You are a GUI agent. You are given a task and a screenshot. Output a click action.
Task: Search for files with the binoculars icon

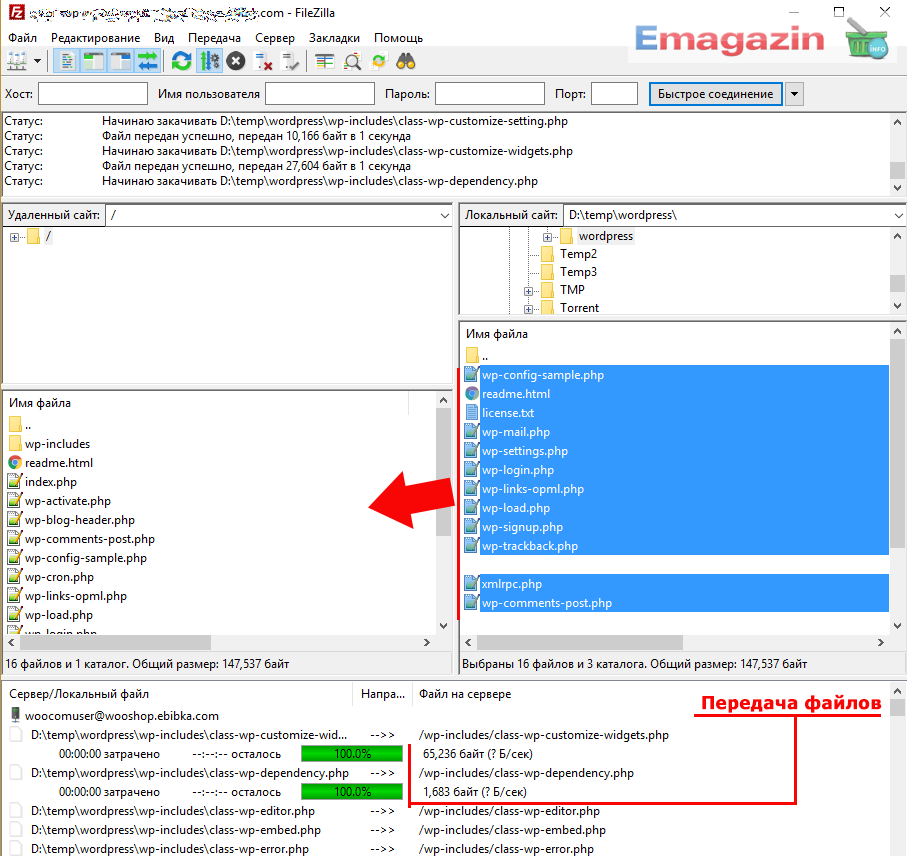(405, 61)
